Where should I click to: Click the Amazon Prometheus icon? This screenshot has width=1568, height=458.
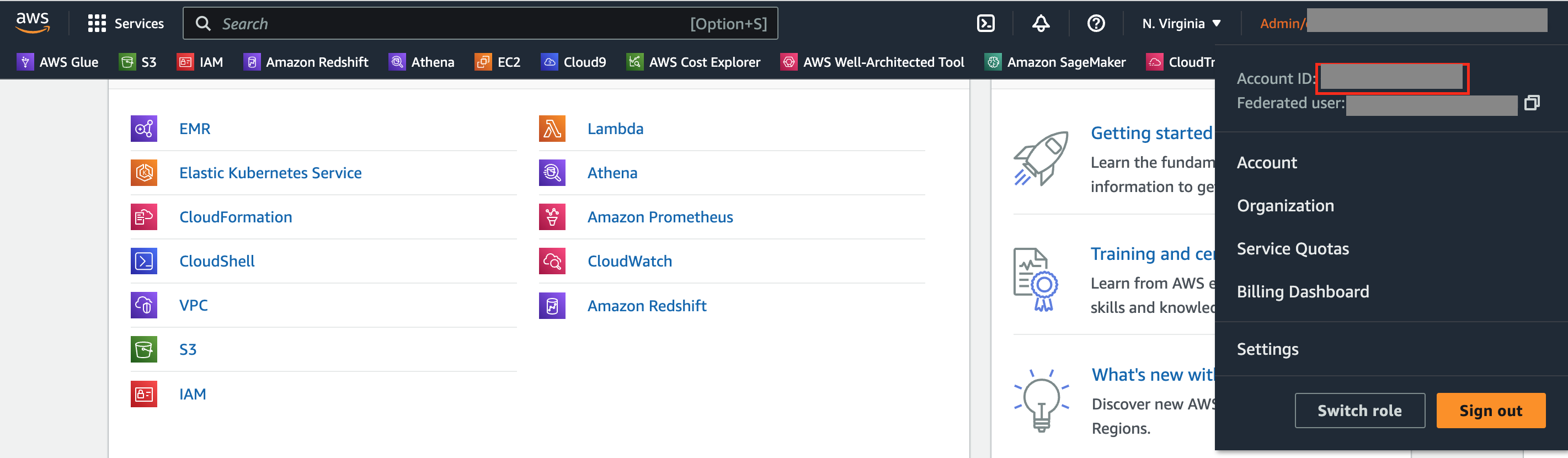[x=552, y=217]
